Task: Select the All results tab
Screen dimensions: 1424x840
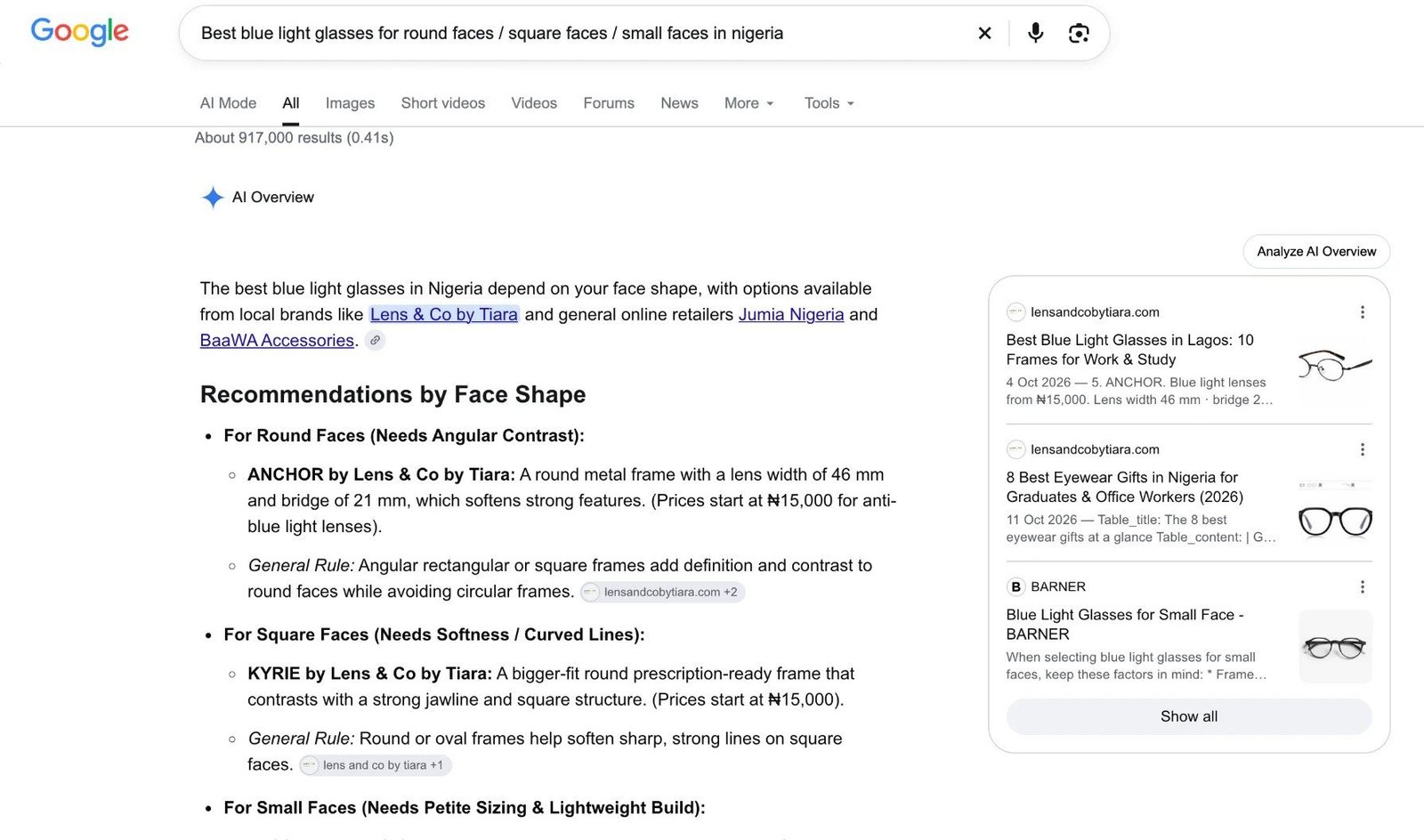Action: point(291,103)
